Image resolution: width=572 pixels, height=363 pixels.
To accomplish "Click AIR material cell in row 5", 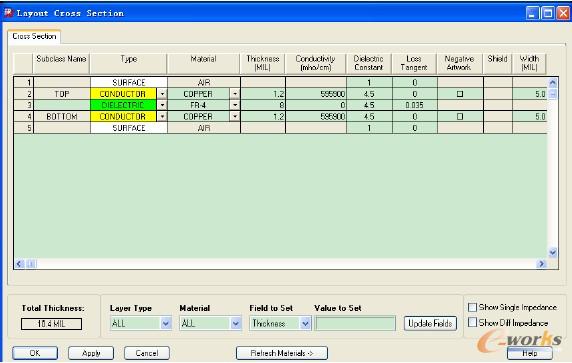I will [204, 128].
